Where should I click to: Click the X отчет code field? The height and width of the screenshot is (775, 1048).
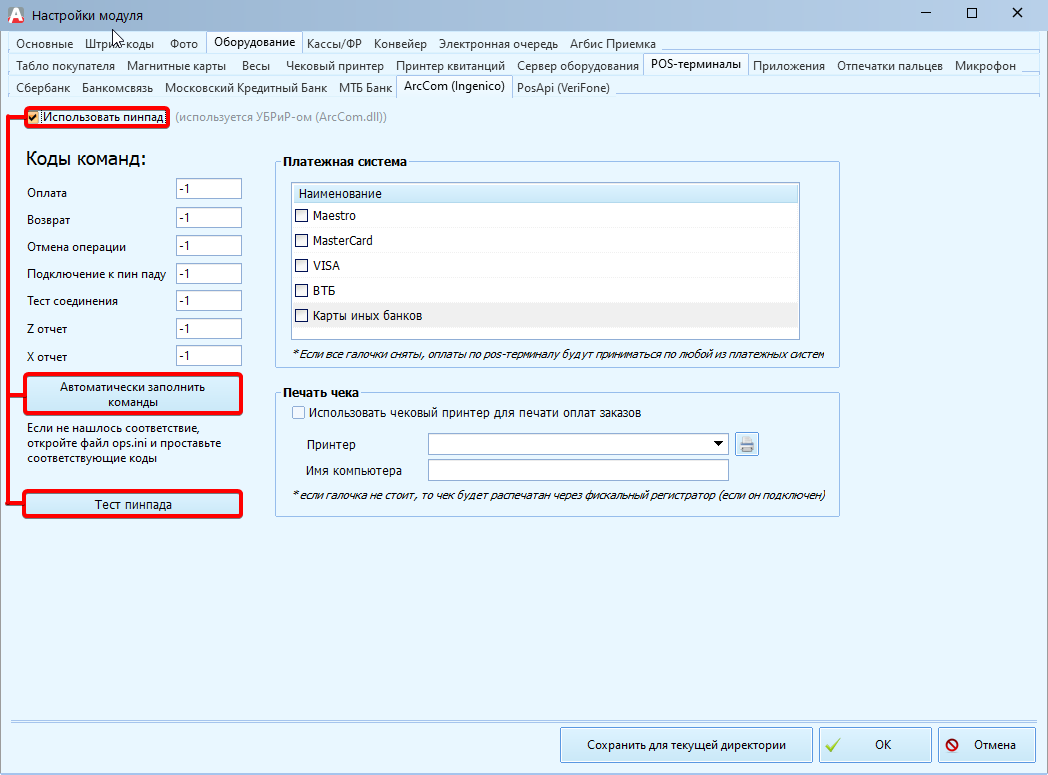click(x=209, y=355)
